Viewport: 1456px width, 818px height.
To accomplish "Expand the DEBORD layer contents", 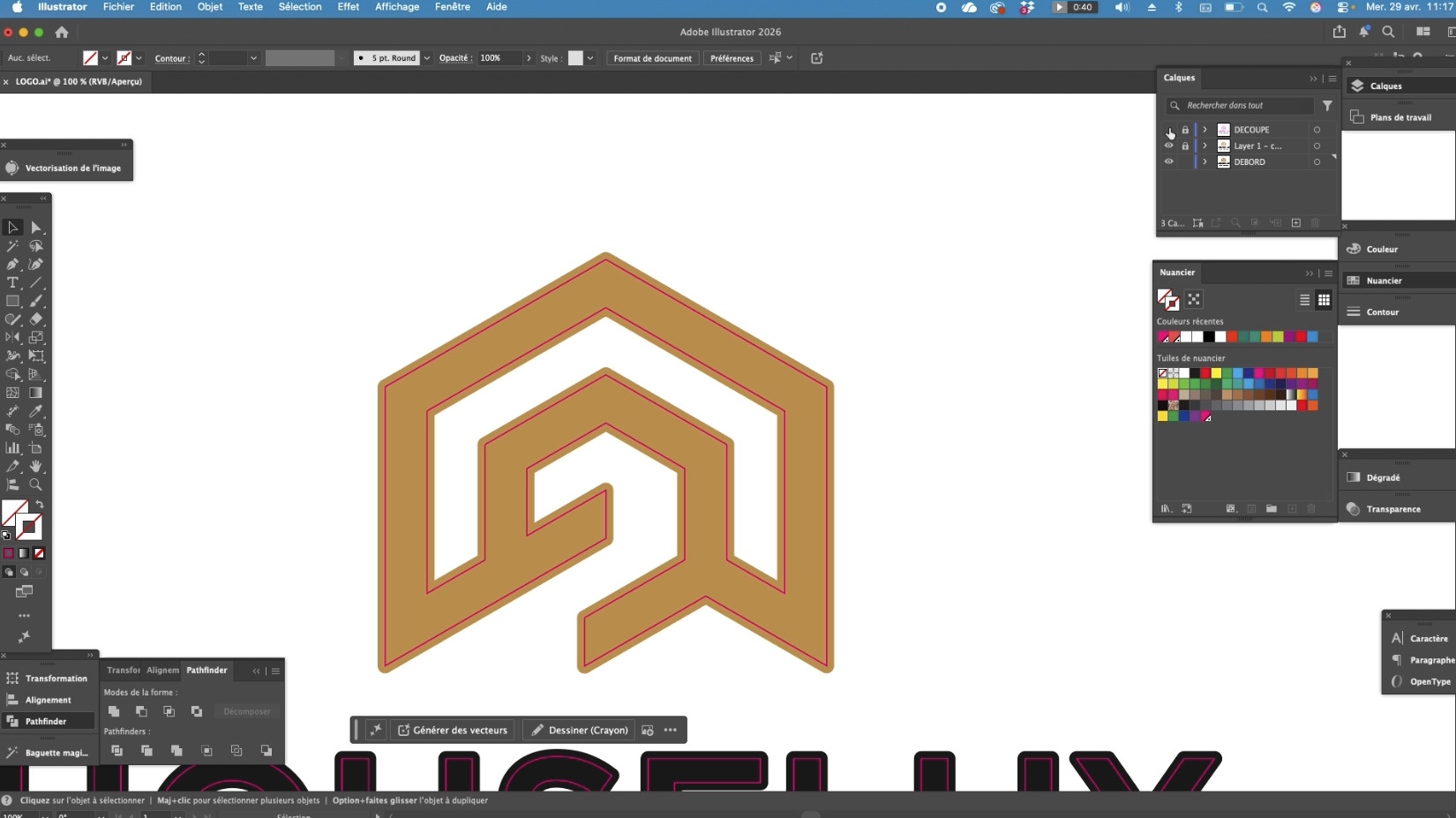I will (x=1205, y=162).
